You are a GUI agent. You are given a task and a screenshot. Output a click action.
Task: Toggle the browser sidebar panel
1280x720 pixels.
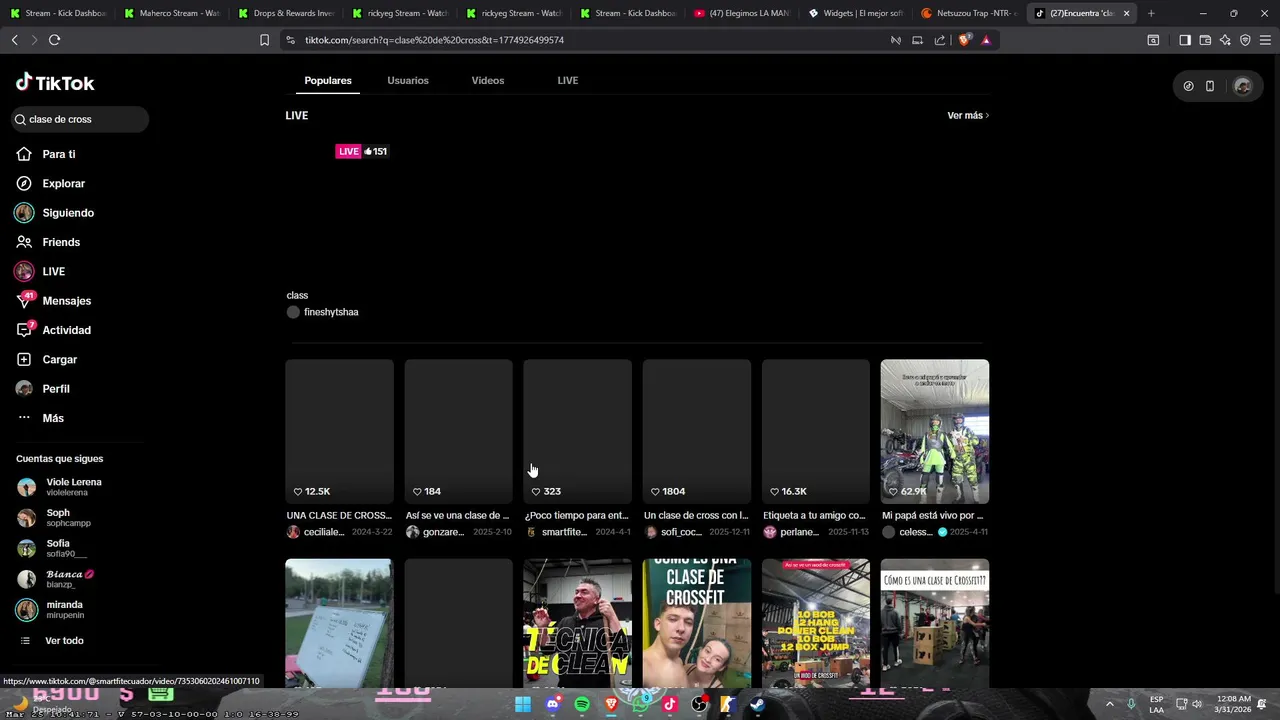[1185, 40]
